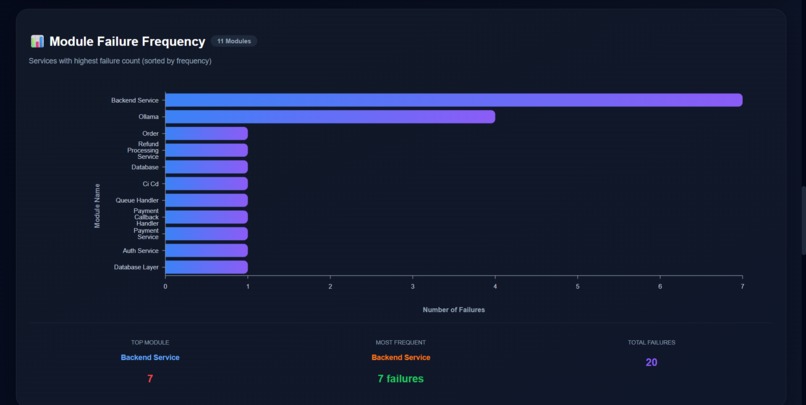Click the Backend Service bar in chart

pyautogui.click(x=454, y=100)
